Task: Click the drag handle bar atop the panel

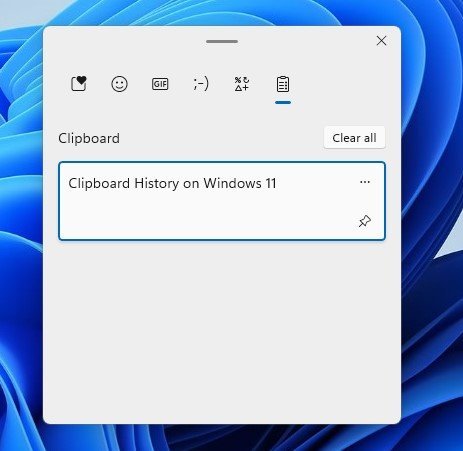Action: (x=222, y=41)
